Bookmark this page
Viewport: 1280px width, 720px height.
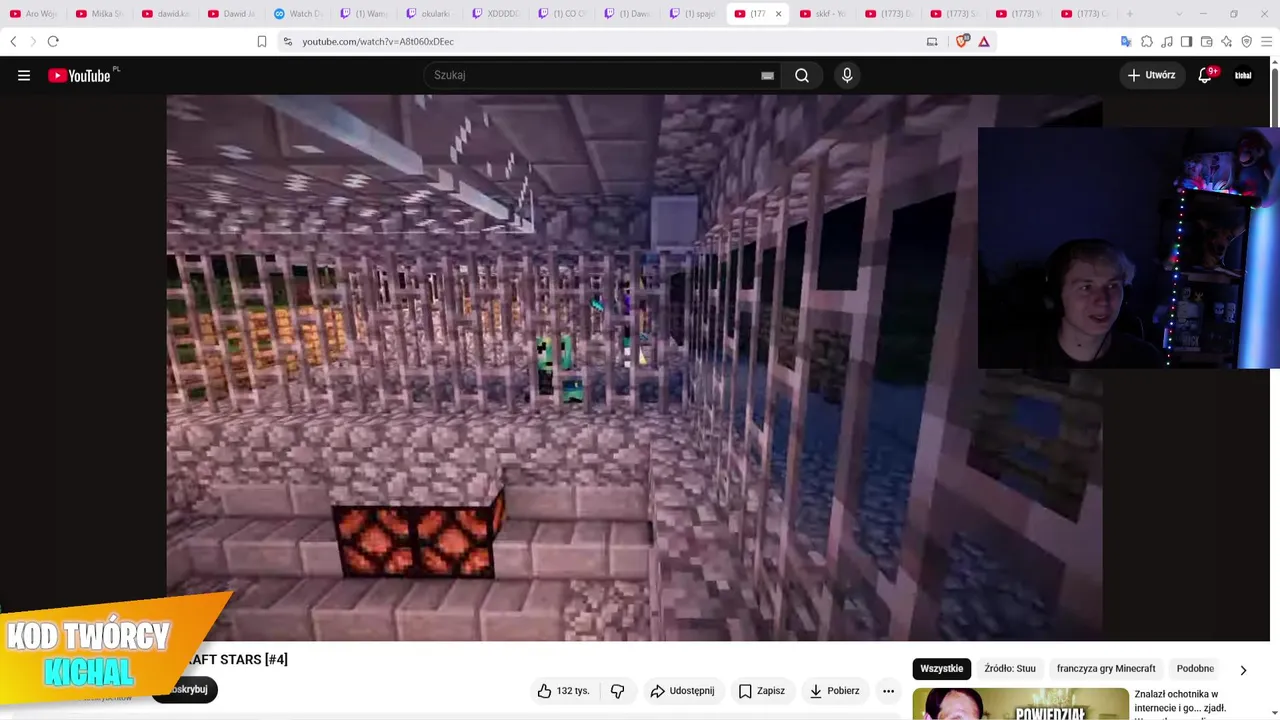(x=262, y=41)
